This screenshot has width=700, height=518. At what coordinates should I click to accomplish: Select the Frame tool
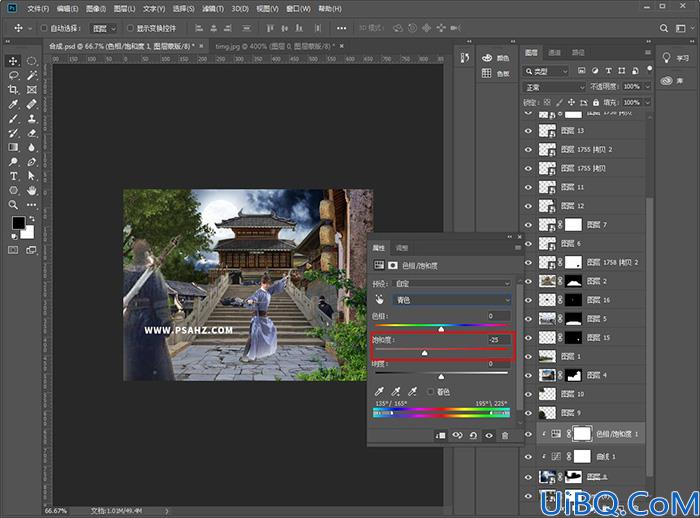point(31,89)
